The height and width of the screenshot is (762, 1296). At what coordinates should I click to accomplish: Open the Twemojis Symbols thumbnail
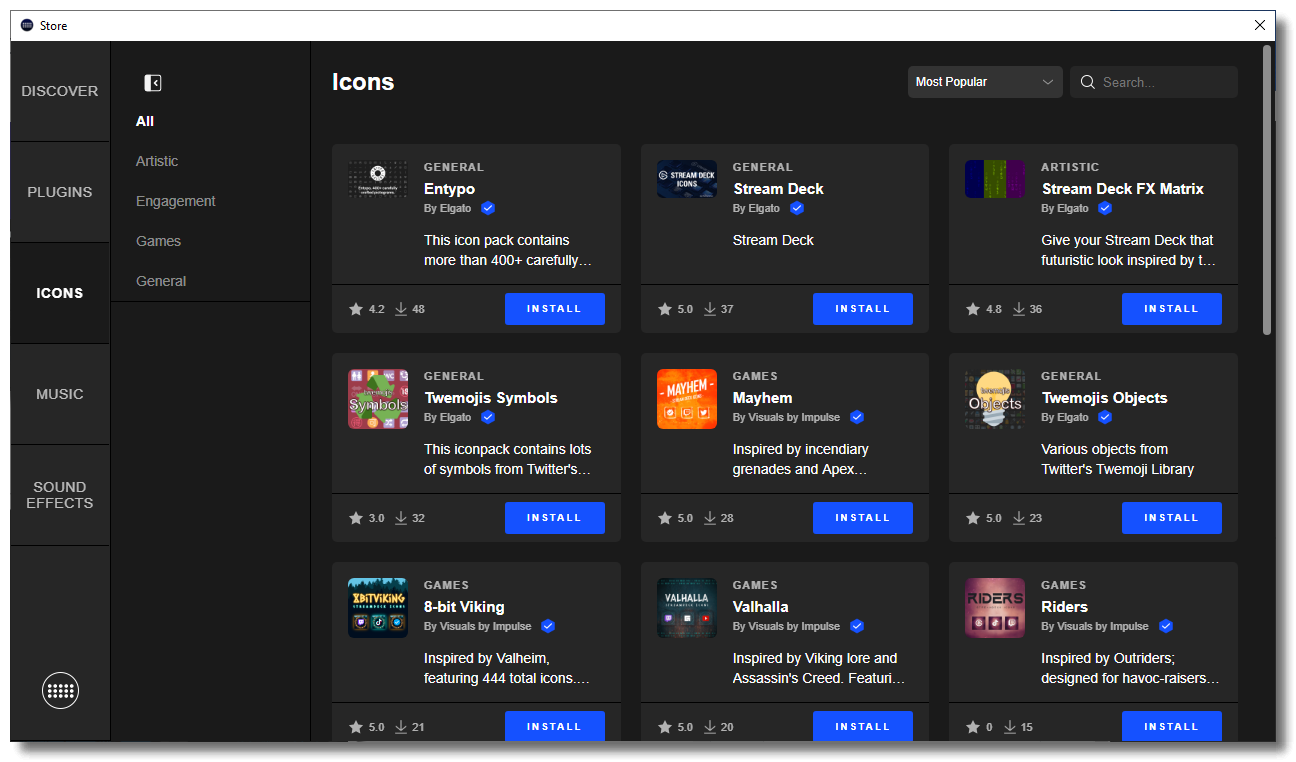point(378,399)
